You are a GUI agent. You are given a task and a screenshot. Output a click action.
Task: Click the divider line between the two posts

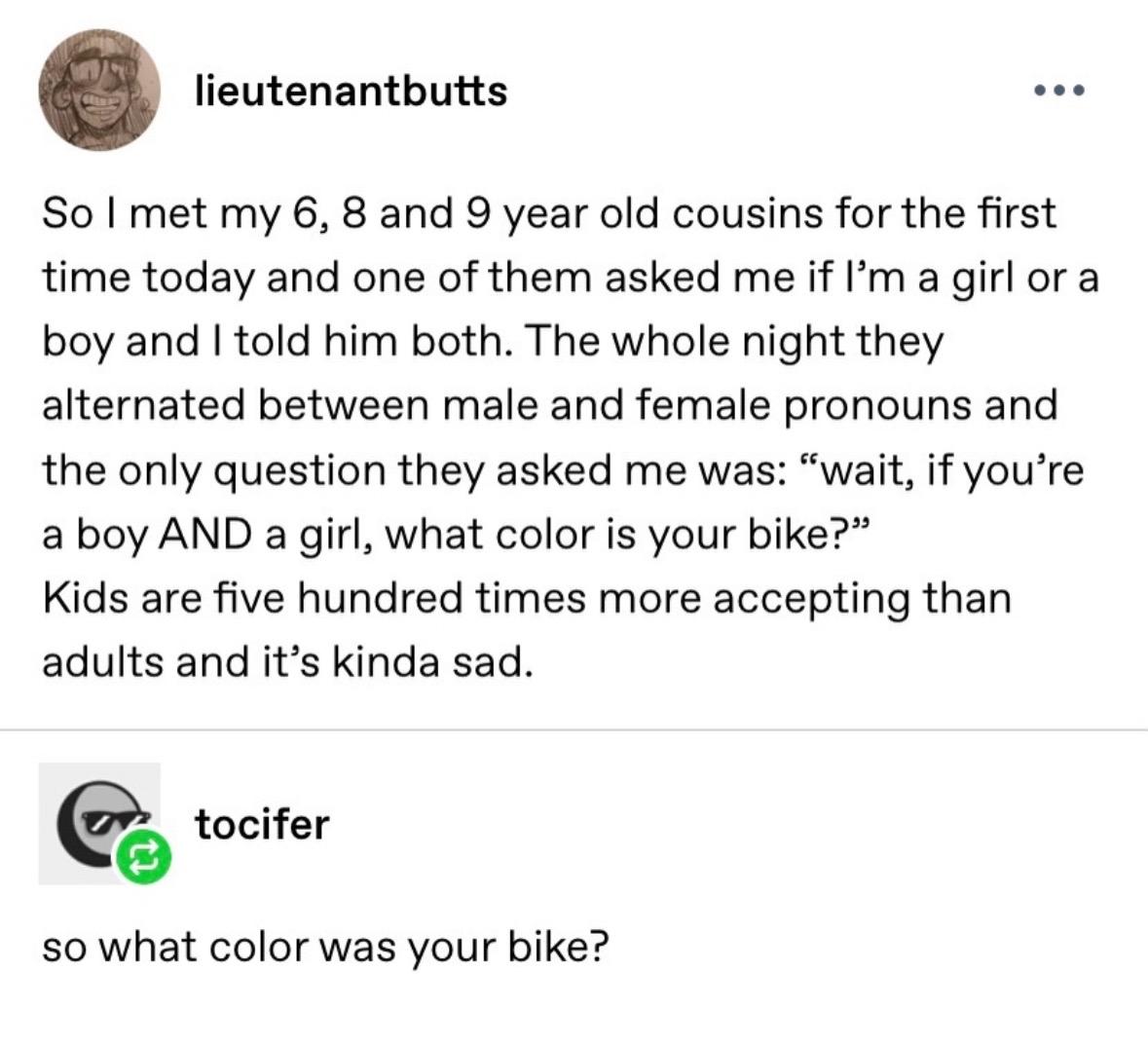[x=574, y=728]
